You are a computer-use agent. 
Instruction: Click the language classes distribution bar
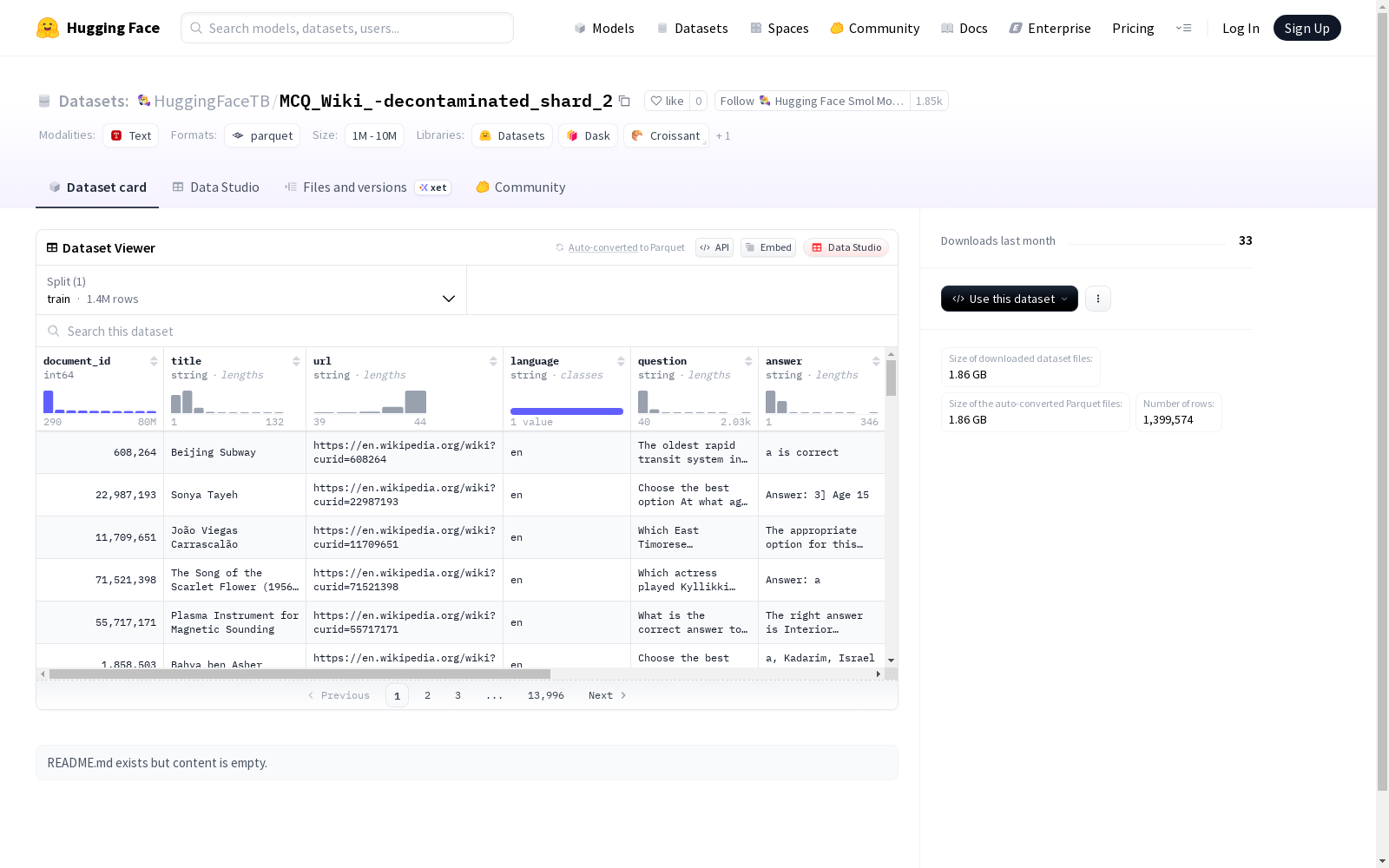click(567, 411)
